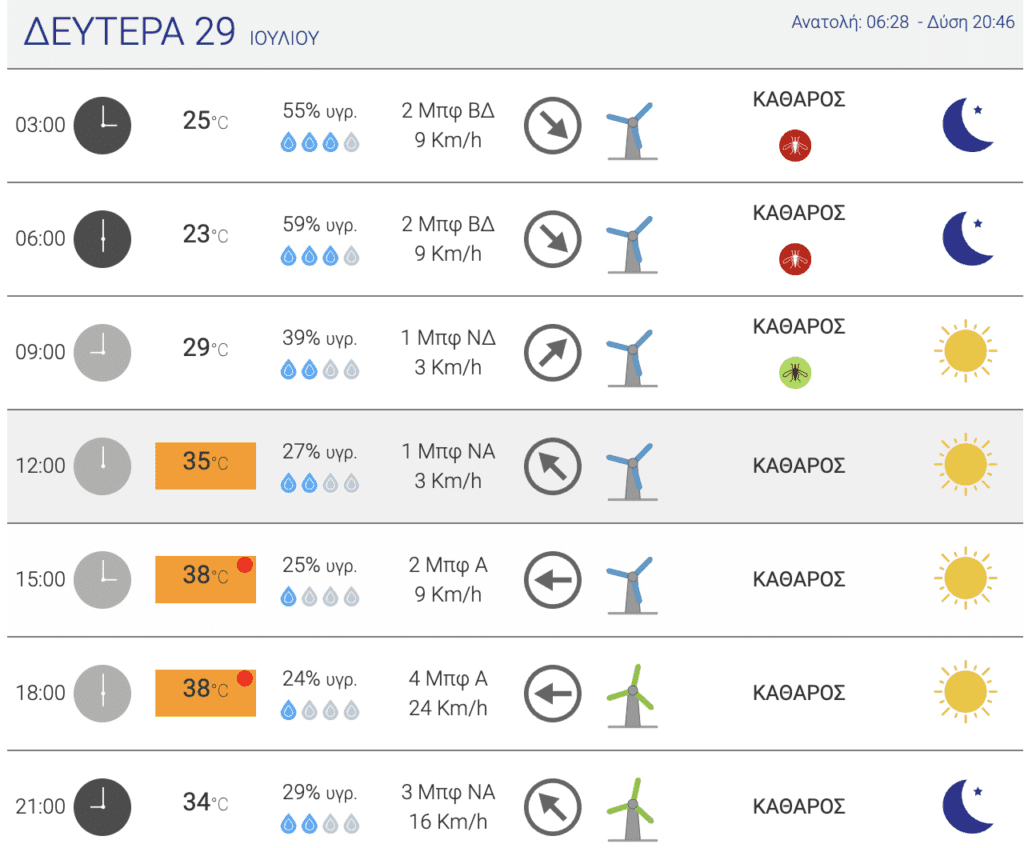
Task: Click the wind direction arrow at 21:00
Action: point(552,807)
